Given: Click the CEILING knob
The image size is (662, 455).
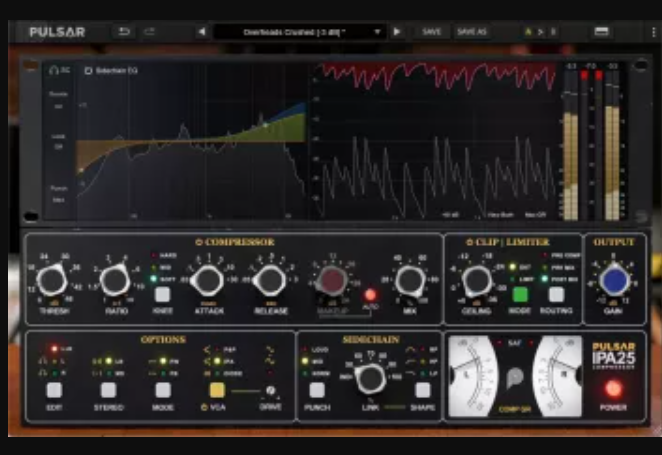Looking at the screenshot, I should click(x=476, y=281).
